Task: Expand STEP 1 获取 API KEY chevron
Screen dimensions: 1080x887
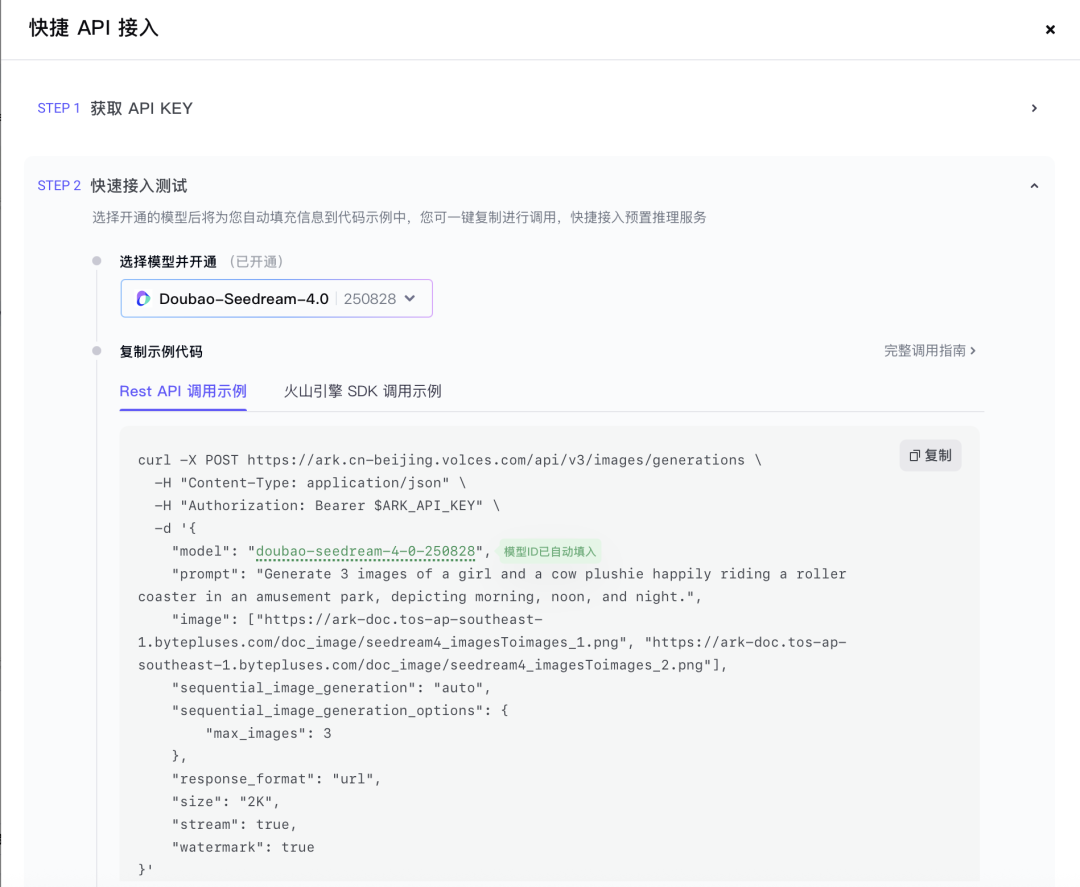Action: (1034, 108)
